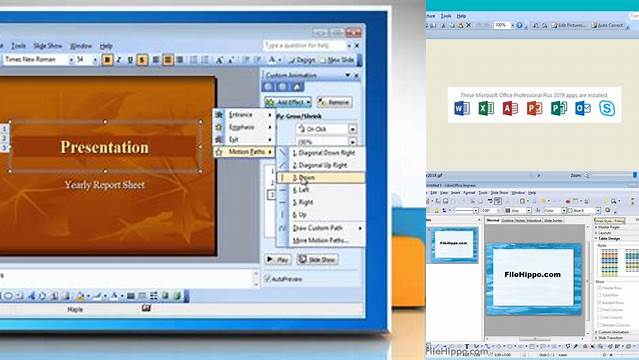Click the Excel app icon
Screen dimensions: 639x360
tap(486, 108)
